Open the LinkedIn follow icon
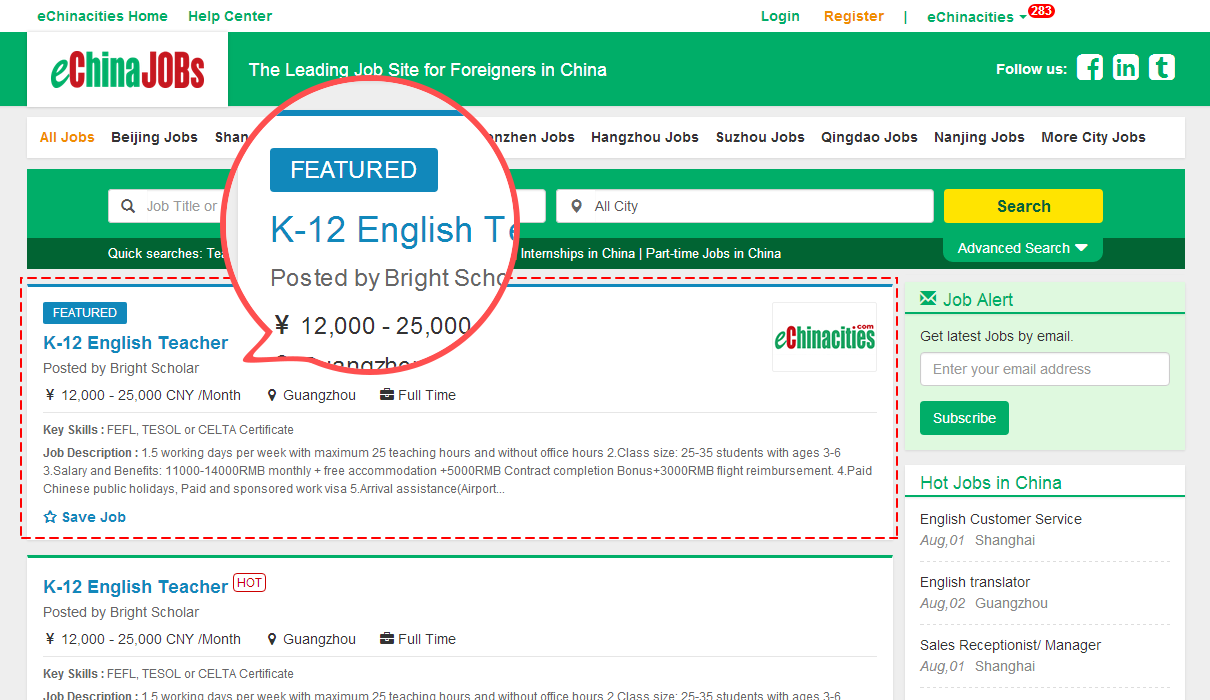 coord(1126,68)
